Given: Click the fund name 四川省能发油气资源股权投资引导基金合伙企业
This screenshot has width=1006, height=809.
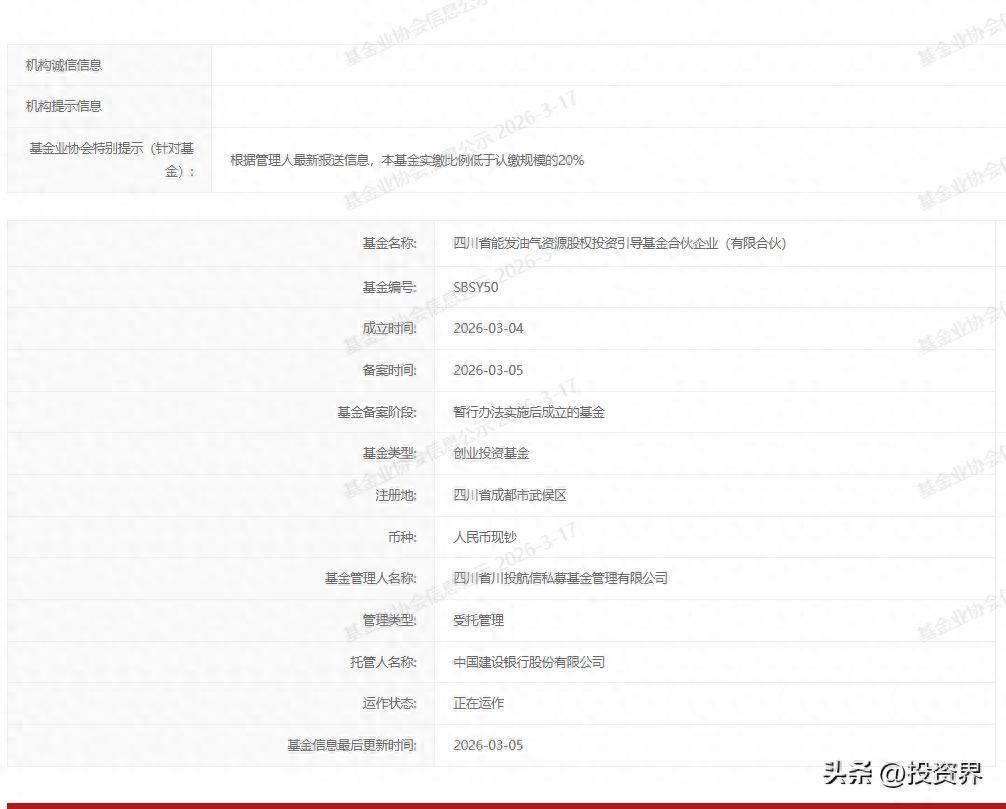Looking at the screenshot, I should [619, 243].
